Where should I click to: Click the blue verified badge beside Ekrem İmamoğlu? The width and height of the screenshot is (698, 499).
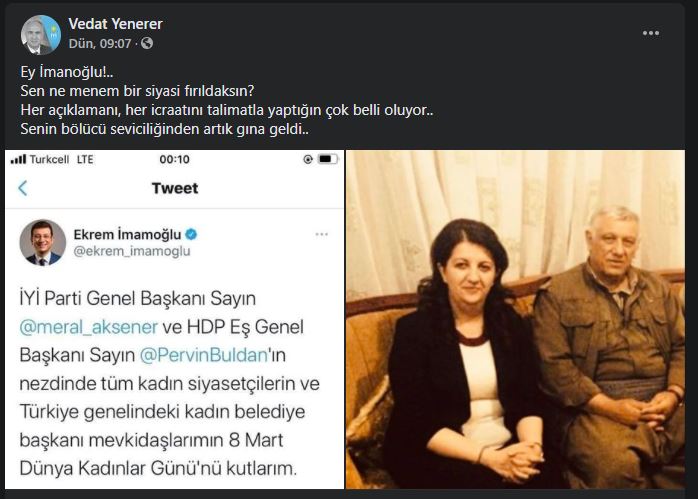coord(191,234)
